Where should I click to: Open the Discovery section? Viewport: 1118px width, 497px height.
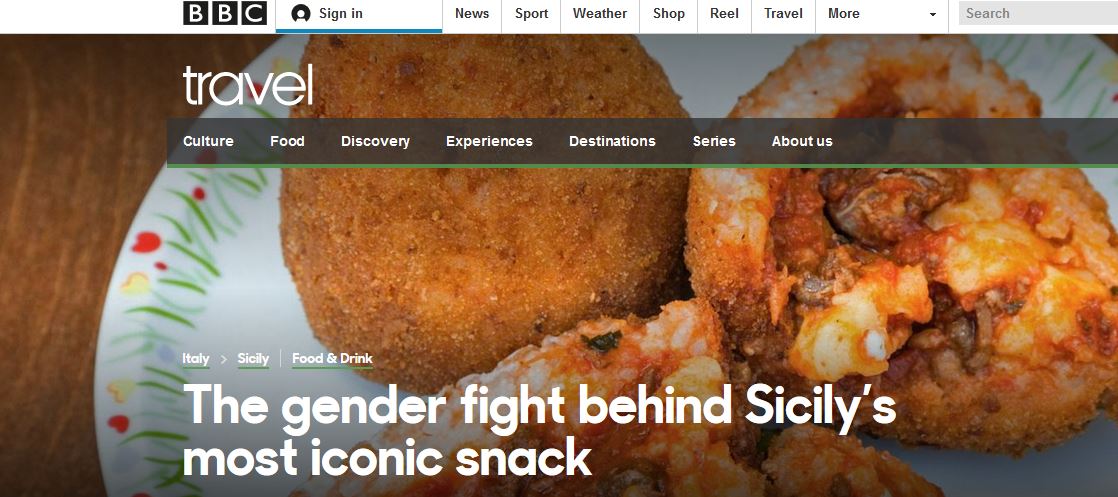point(375,141)
